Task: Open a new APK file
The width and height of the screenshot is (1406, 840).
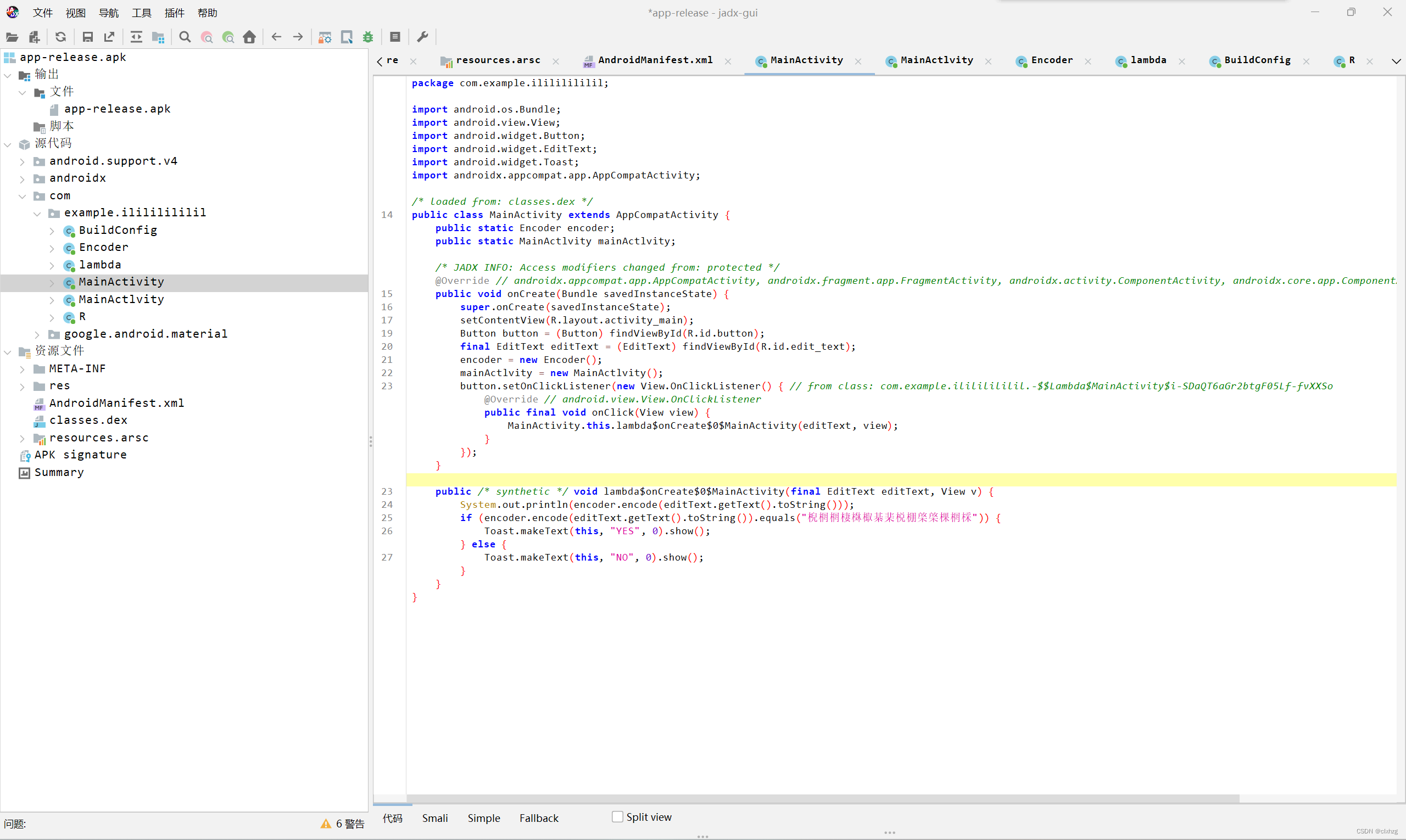Action: 12,37
